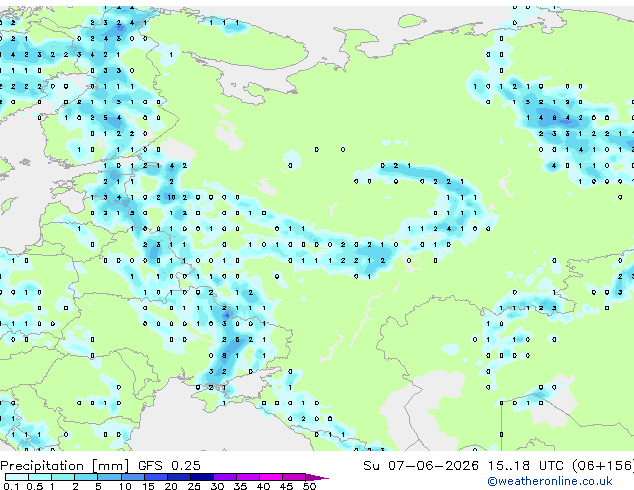
Task: Click the legend label "20"
Action: (171, 486)
